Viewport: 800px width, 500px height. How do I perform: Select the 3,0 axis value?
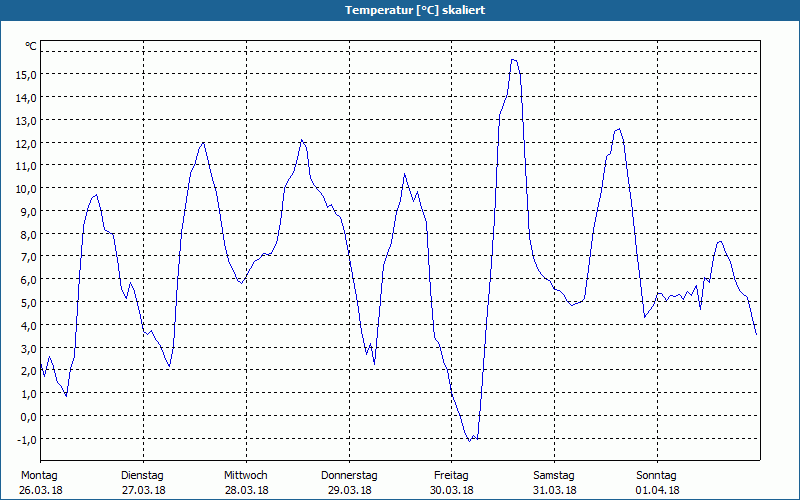(29, 348)
